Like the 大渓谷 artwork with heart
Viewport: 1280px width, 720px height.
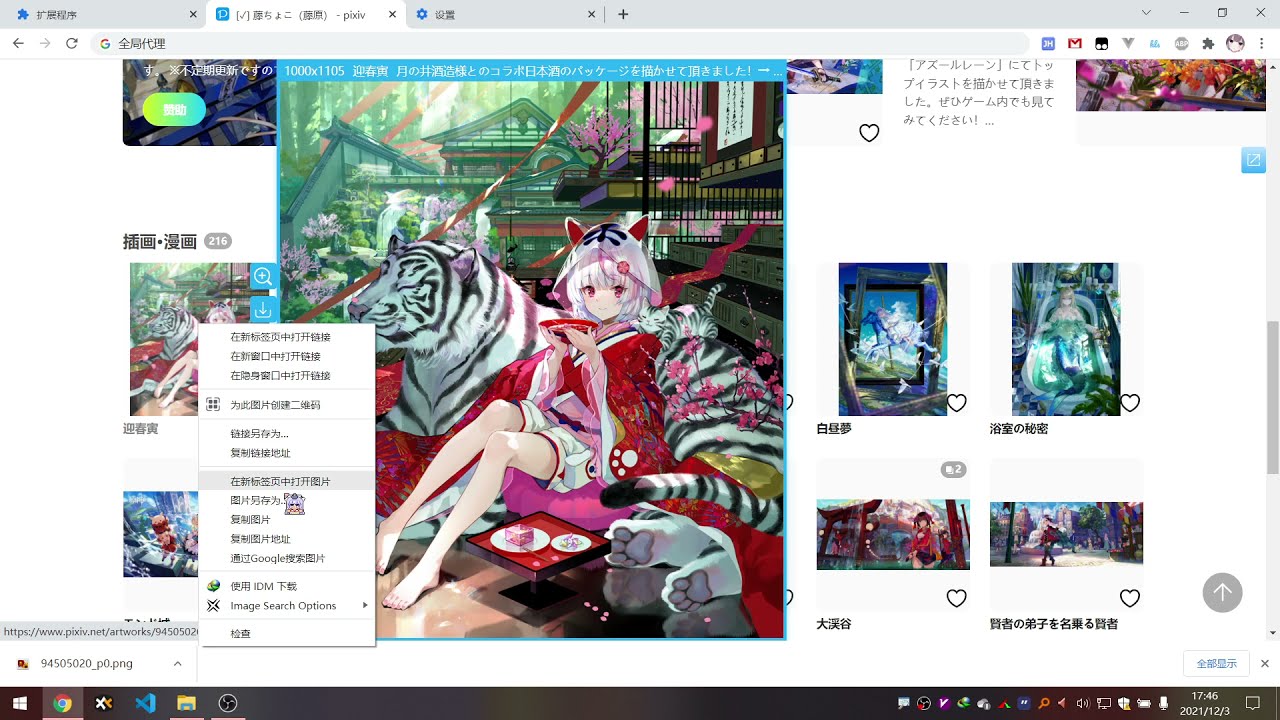(x=956, y=598)
